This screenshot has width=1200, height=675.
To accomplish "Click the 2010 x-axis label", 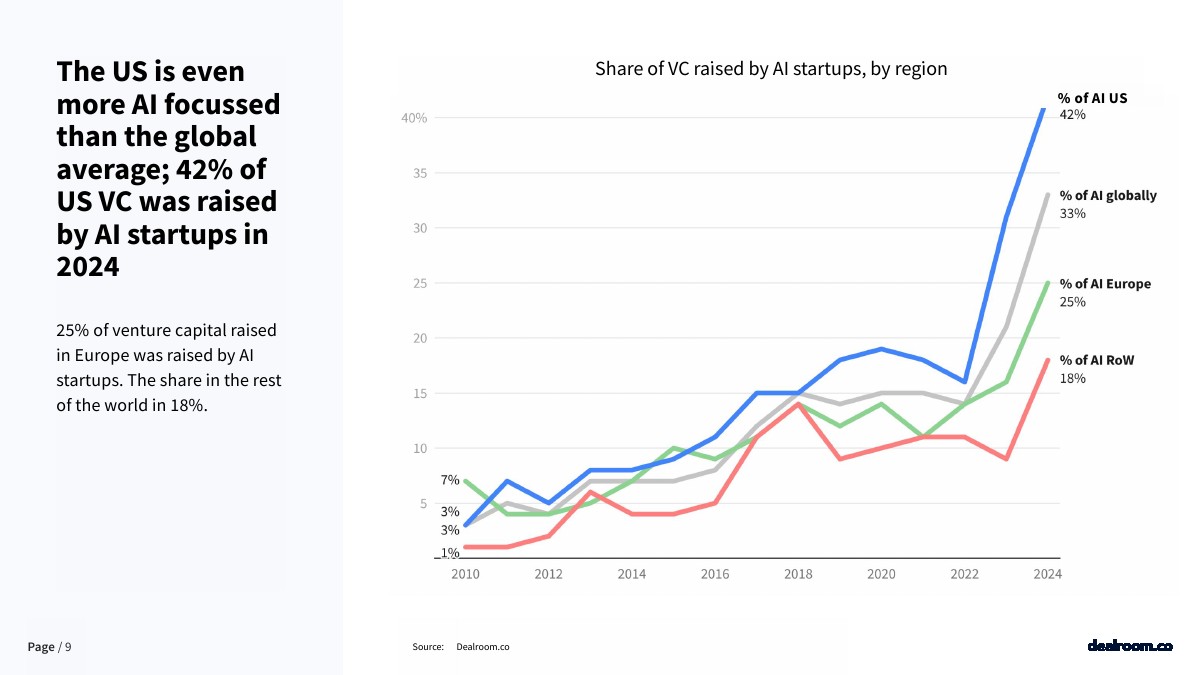I will click(465, 574).
